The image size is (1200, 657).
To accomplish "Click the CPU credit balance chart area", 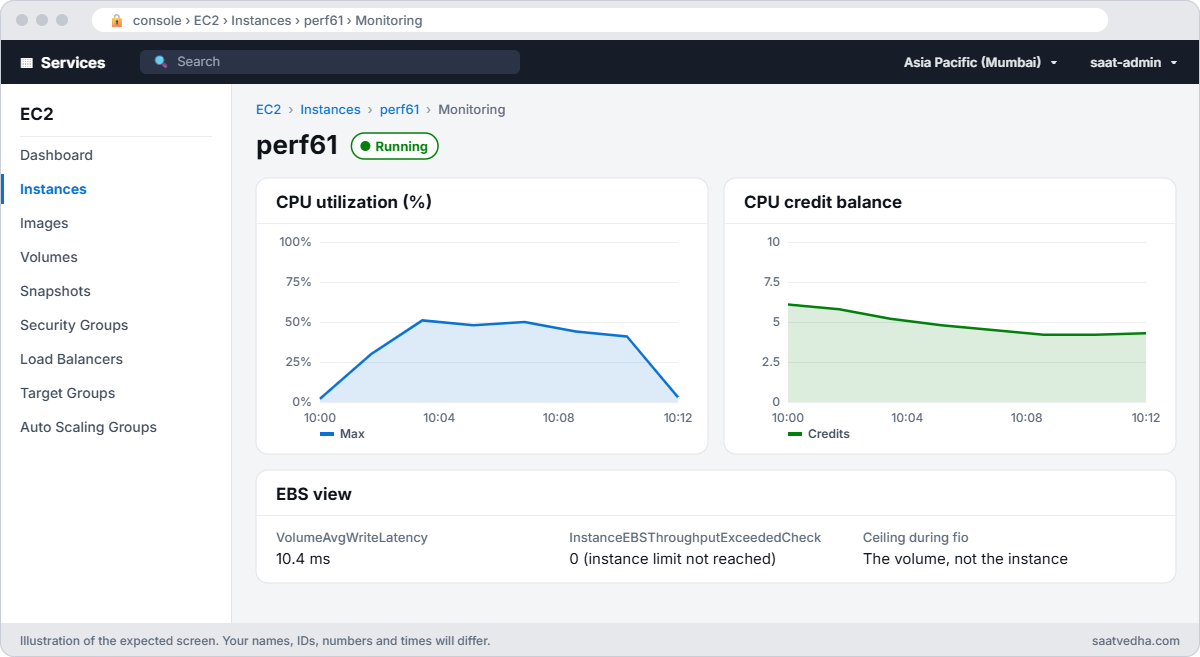I will [967, 322].
